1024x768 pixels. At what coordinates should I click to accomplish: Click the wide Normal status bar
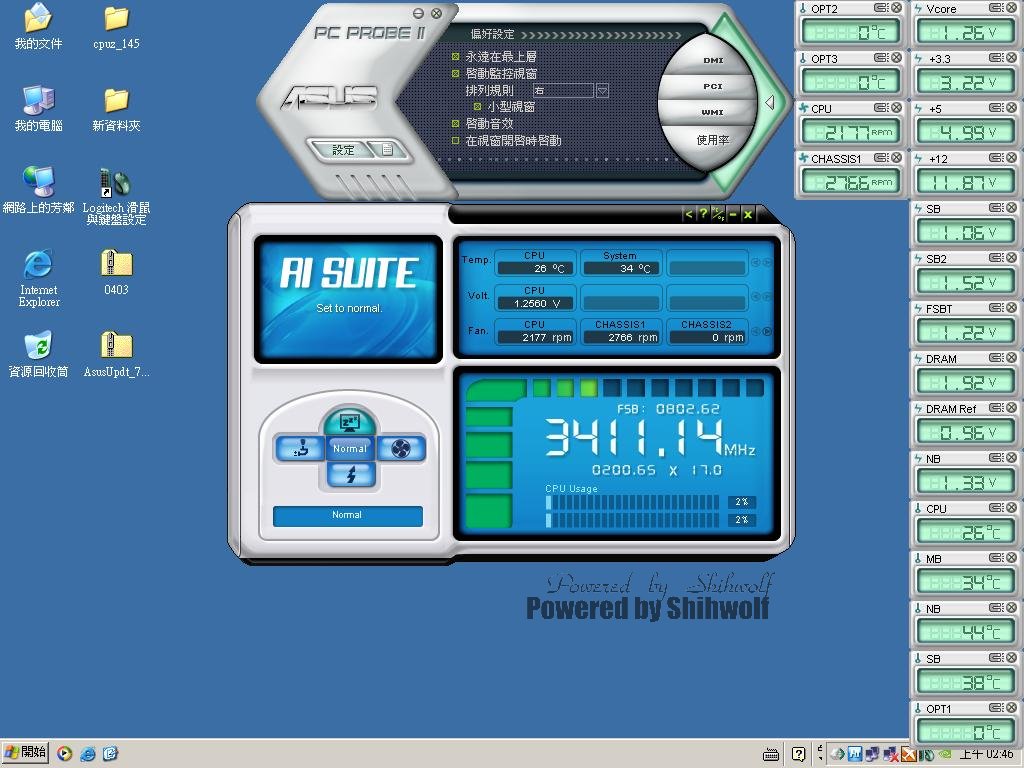pos(348,515)
